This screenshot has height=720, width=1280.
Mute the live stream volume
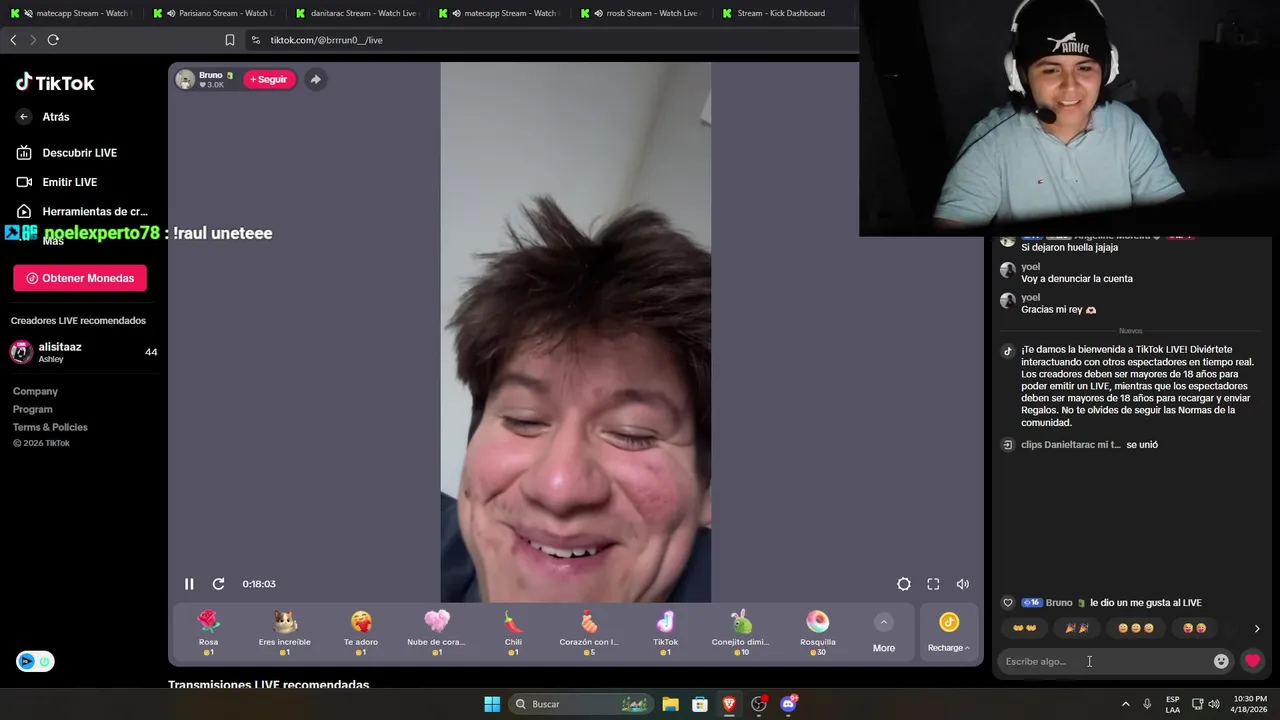(x=963, y=584)
